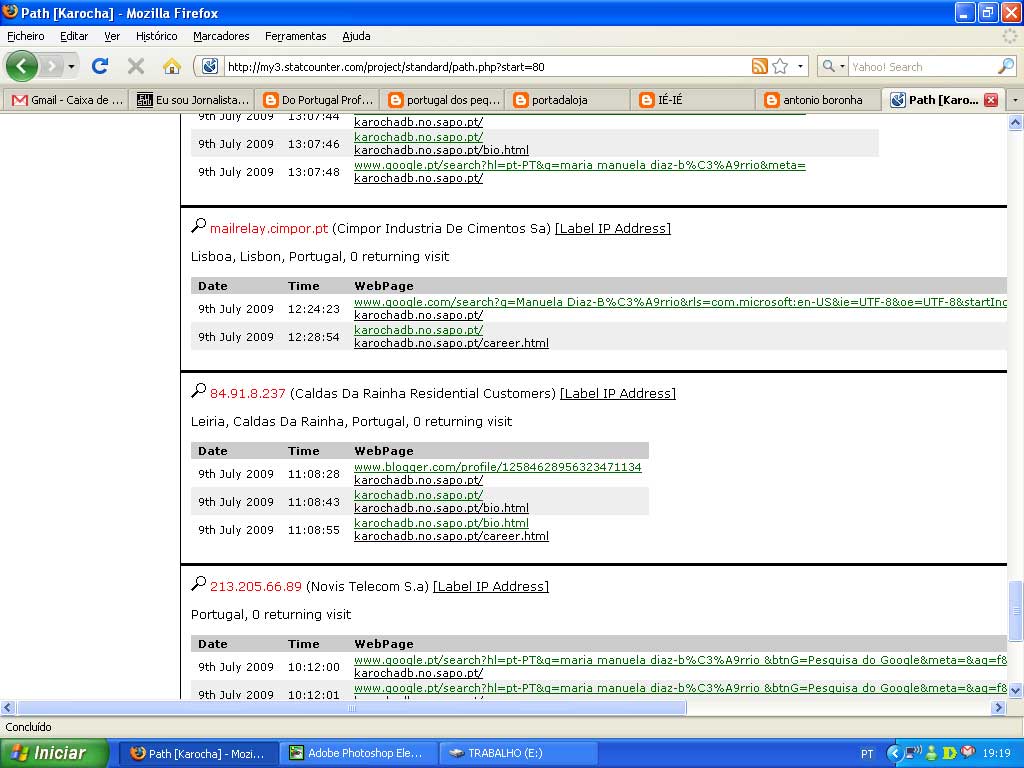Select Path [Karocha] - Mozi... taskbar button
Image resolution: width=1024 pixels, height=768 pixels.
[x=199, y=754]
